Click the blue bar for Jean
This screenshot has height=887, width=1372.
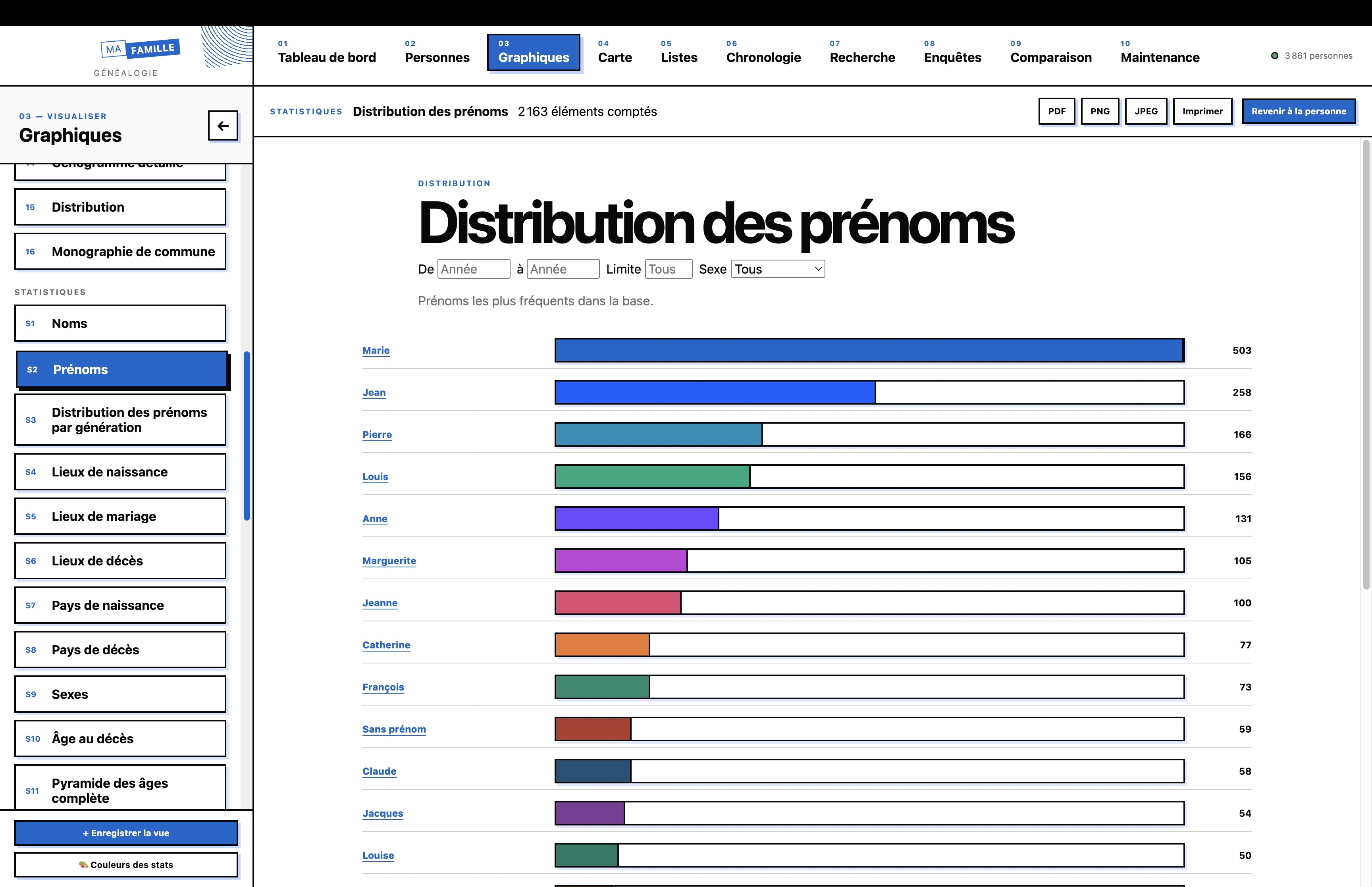[715, 392]
